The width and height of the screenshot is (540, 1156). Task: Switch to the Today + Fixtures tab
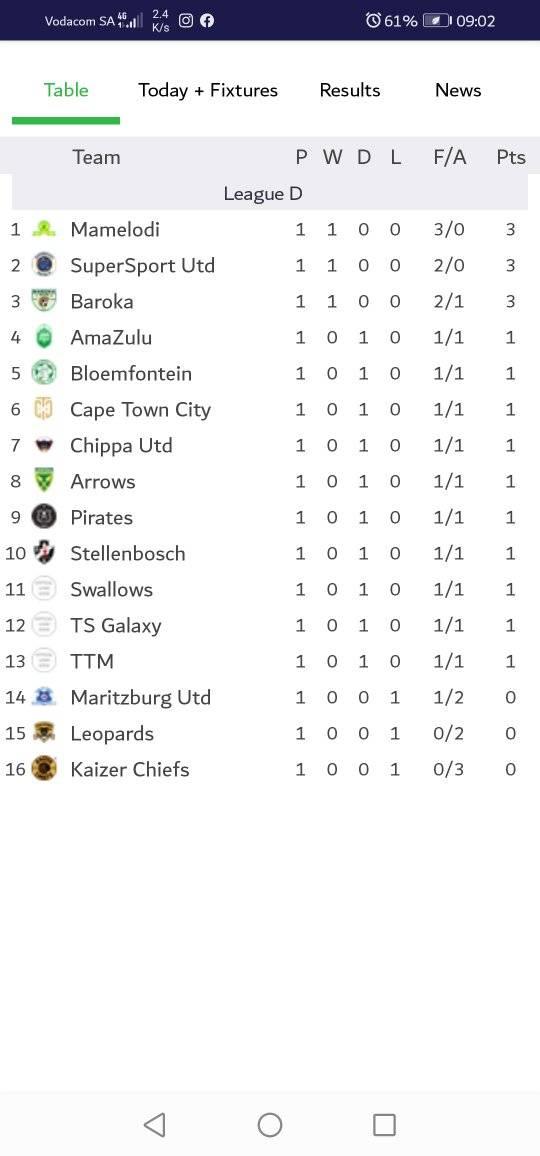(x=208, y=91)
